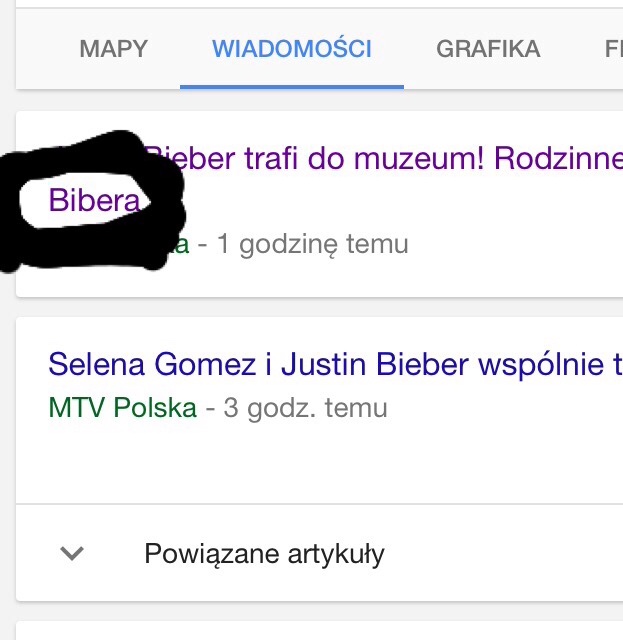
Task: Click the "1 godzinę temu" timestamp
Action: click(x=313, y=244)
